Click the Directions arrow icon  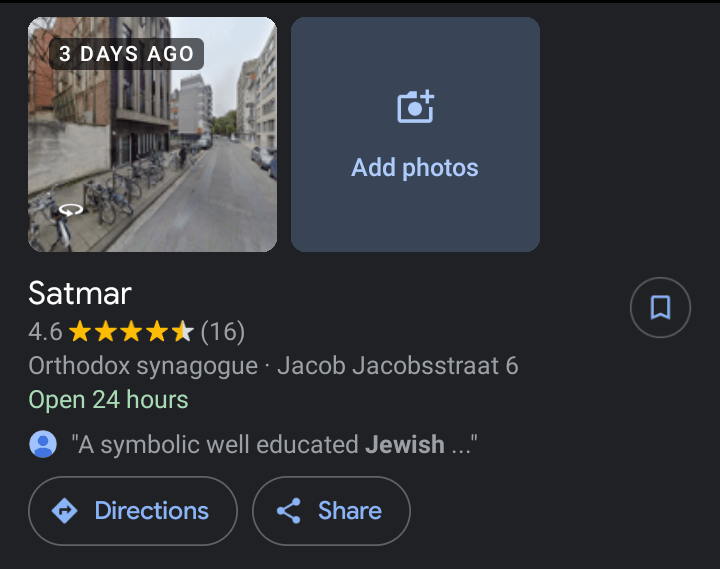coord(65,511)
